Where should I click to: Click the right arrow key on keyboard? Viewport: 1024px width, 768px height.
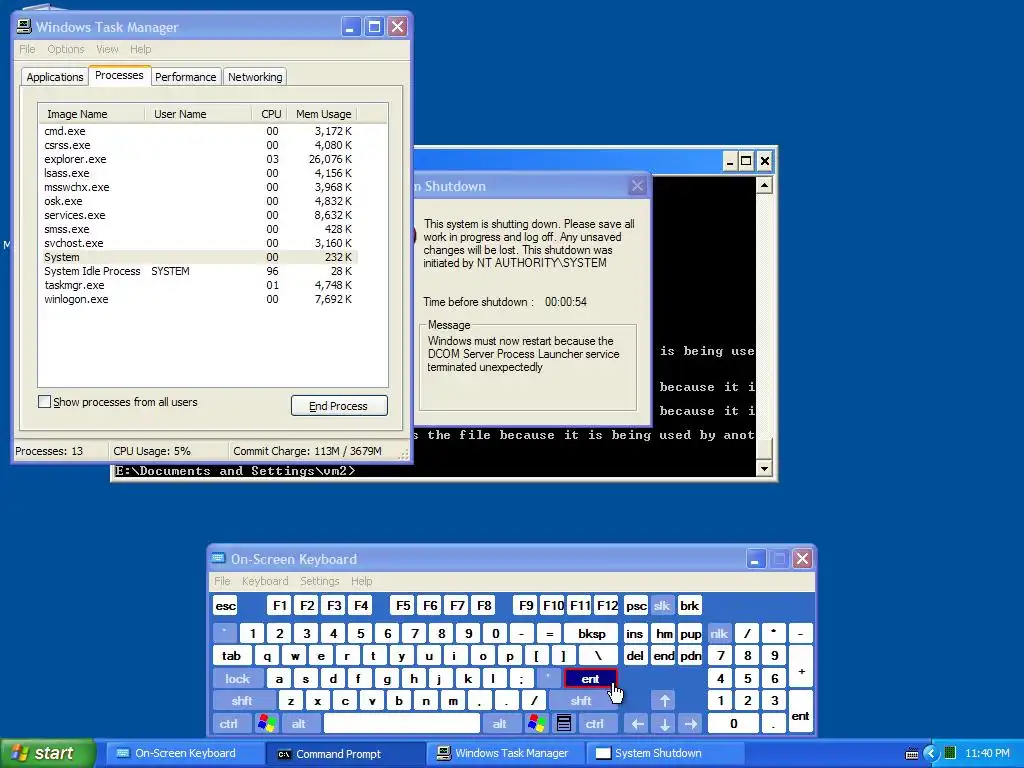pyautogui.click(x=691, y=723)
